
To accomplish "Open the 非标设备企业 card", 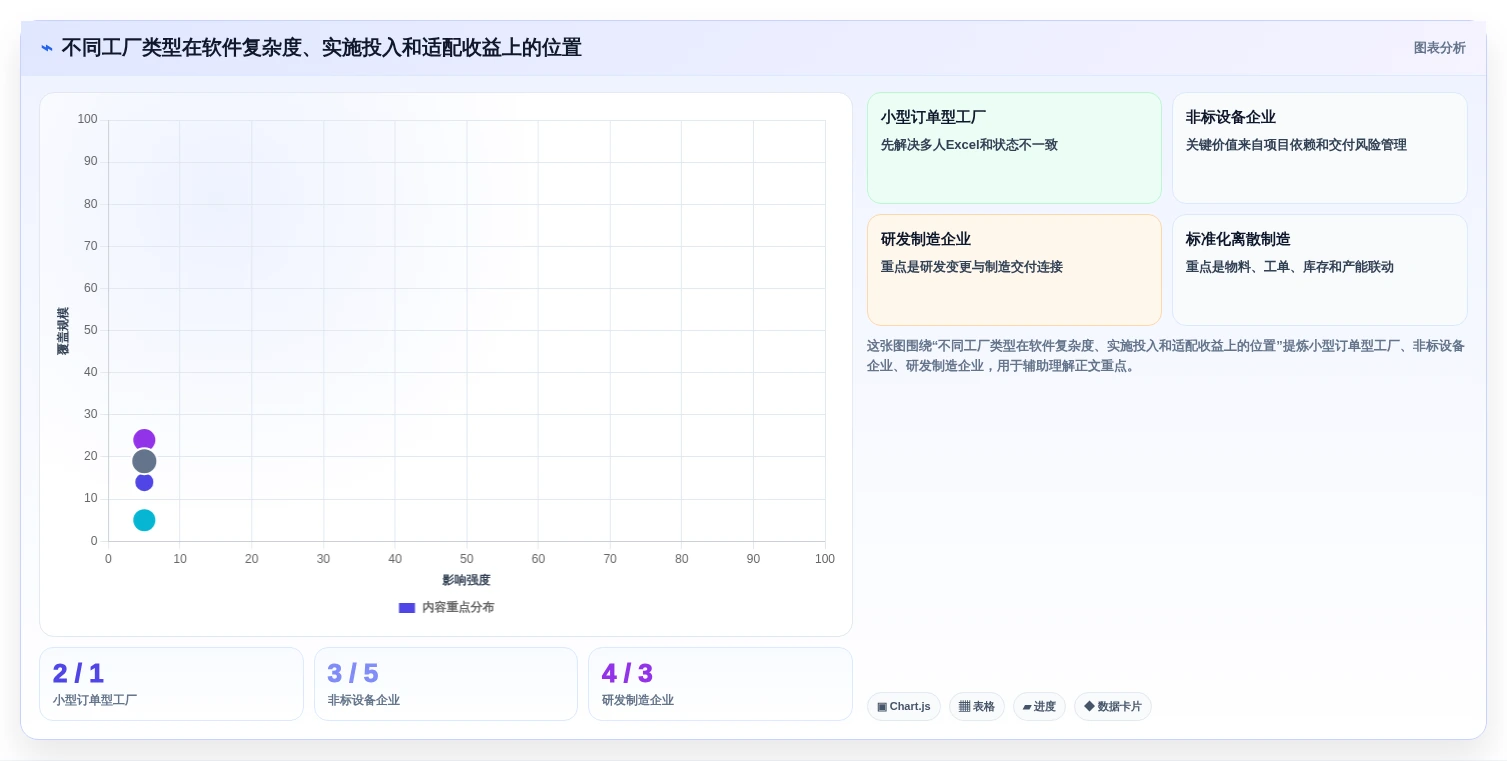I will coord(1319,148).
